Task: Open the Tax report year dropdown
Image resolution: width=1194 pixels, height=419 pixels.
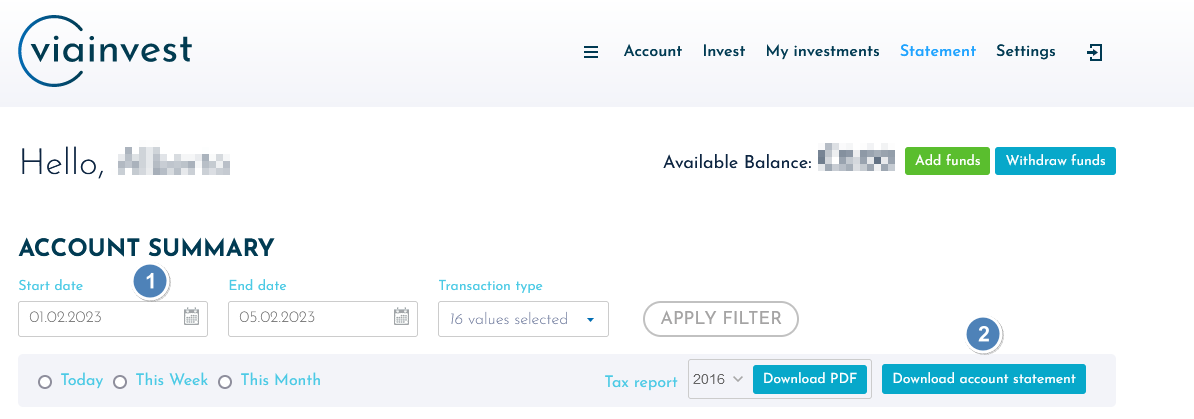Action: pos(718,379)
